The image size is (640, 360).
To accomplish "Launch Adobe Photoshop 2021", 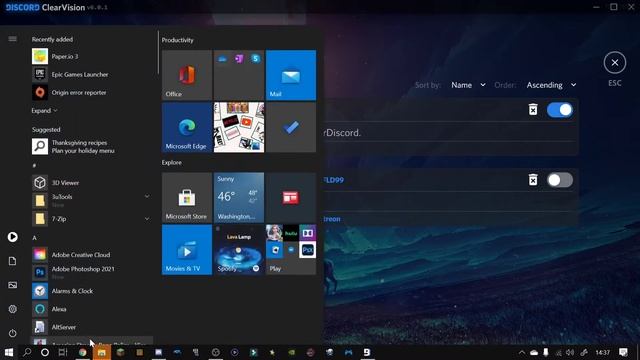I will pyautogui.click(x=92, y=272).
